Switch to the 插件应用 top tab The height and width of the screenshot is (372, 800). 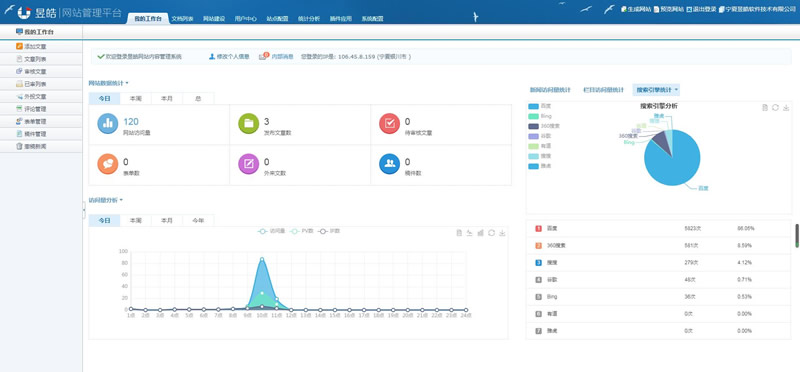click(340, 18)
